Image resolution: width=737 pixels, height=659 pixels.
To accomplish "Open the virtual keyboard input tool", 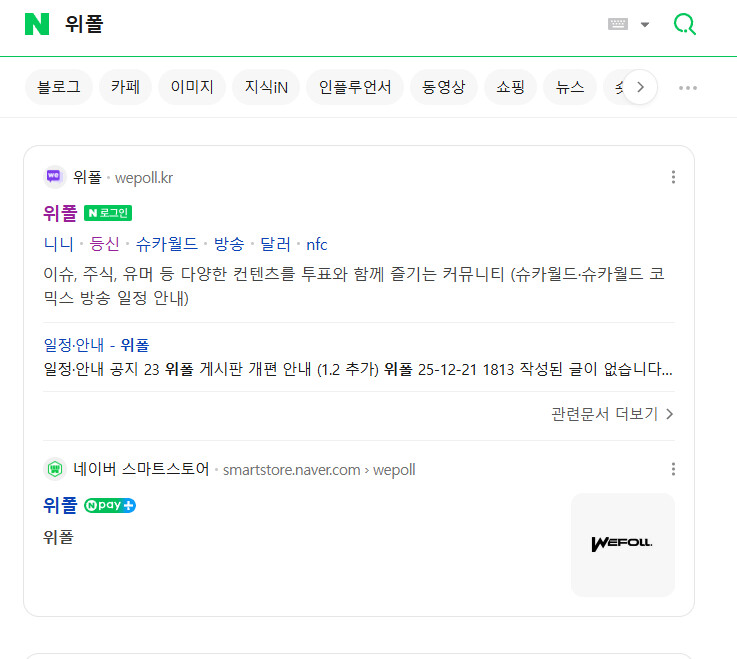I will 618,24.
